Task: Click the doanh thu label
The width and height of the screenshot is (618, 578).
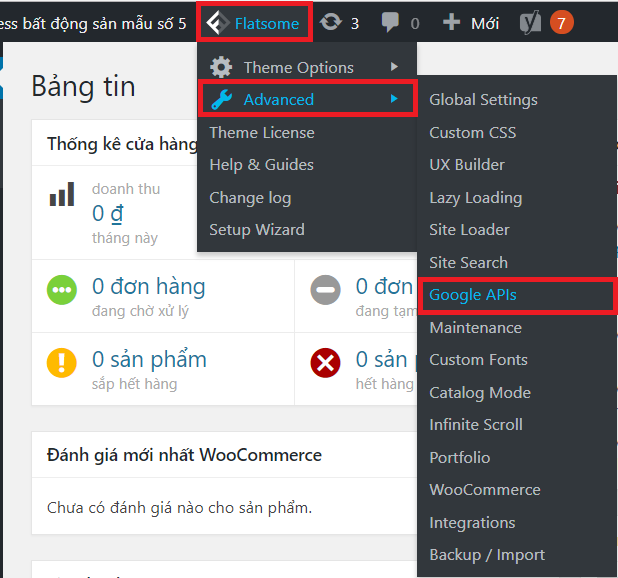Action: click(x=126, y=189)
